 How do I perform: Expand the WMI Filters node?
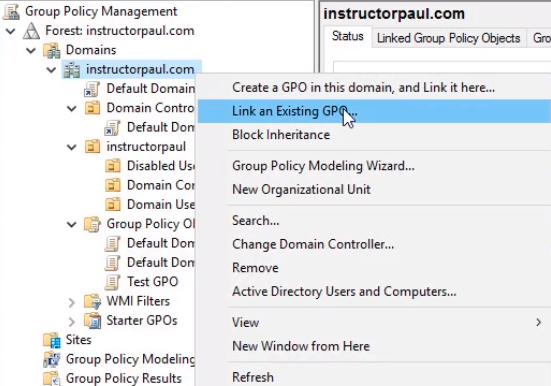point(72,302)
